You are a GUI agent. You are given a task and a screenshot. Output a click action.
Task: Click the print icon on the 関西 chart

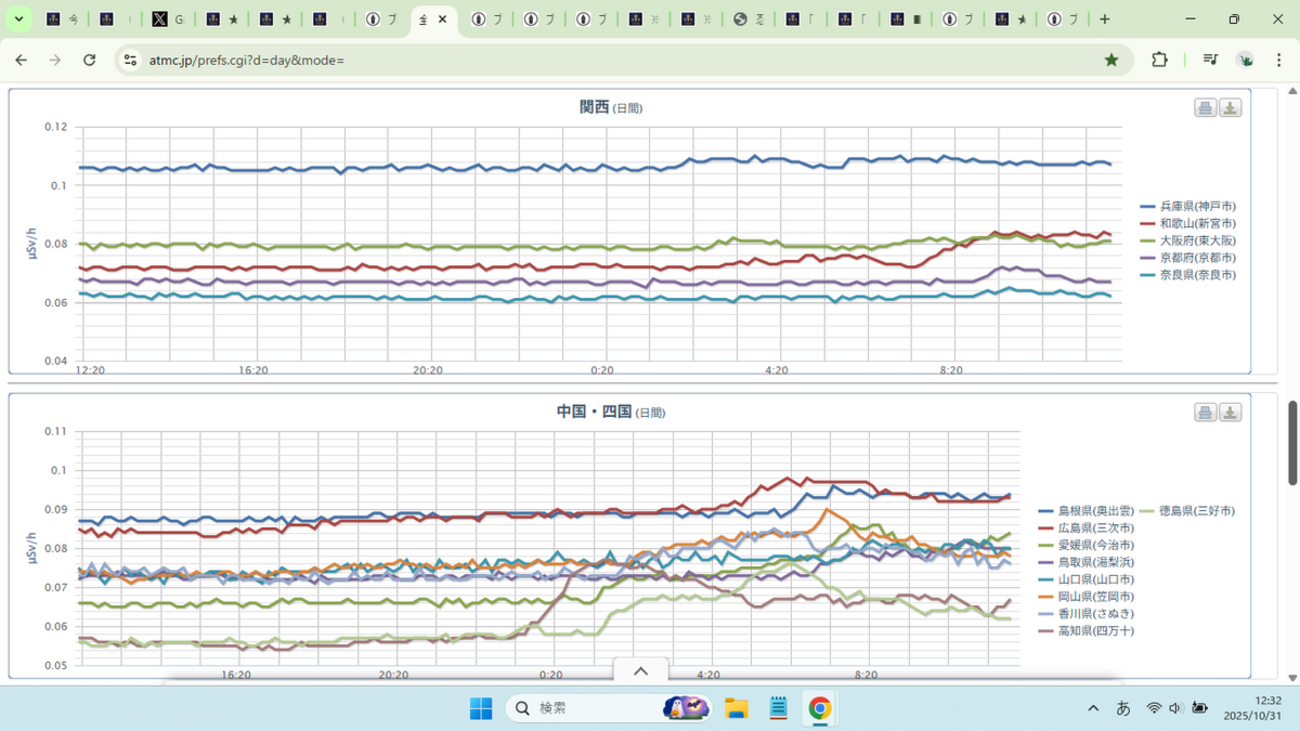point(1206,108)
